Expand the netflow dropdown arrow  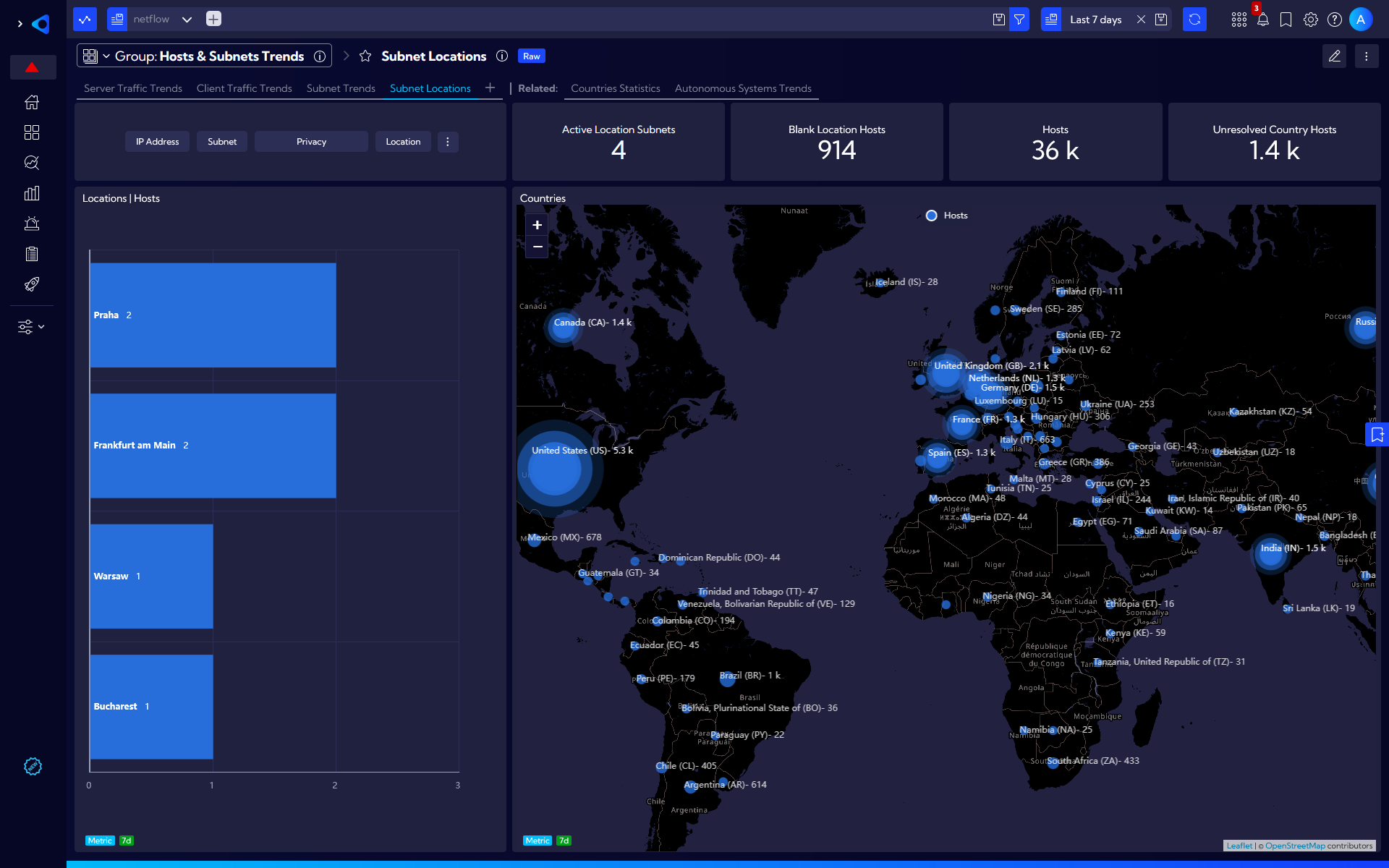pos(187,20)
